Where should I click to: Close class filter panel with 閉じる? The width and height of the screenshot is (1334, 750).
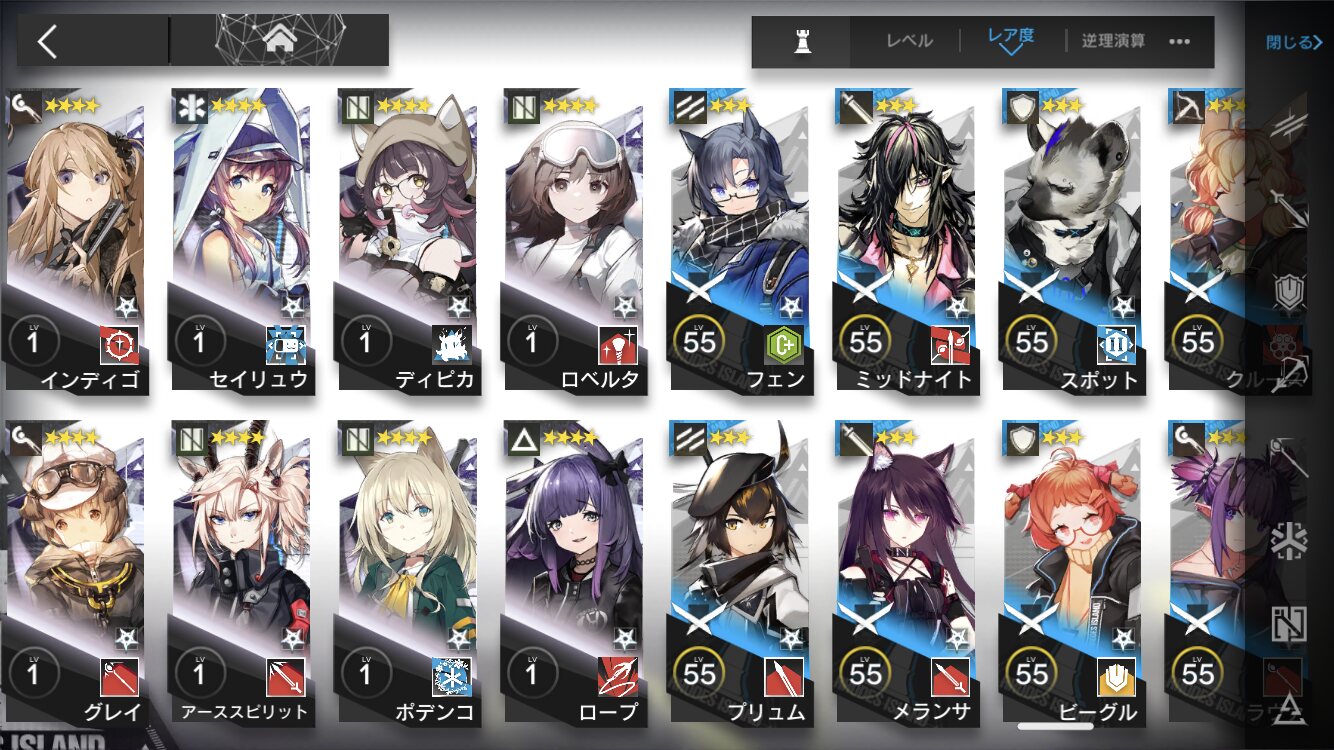1294,42
